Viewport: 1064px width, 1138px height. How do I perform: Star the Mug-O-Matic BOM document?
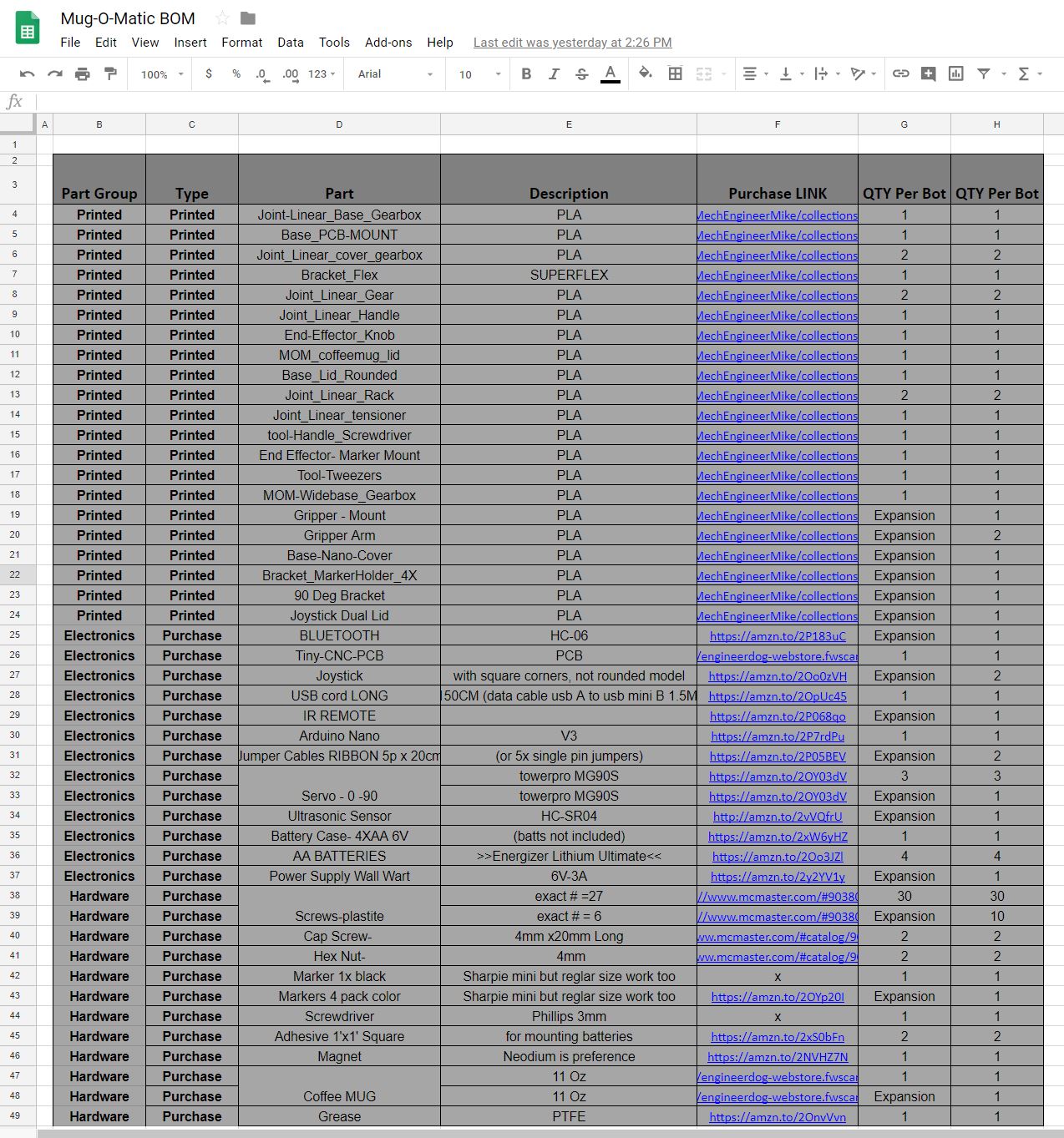click(x=222, y=18)
